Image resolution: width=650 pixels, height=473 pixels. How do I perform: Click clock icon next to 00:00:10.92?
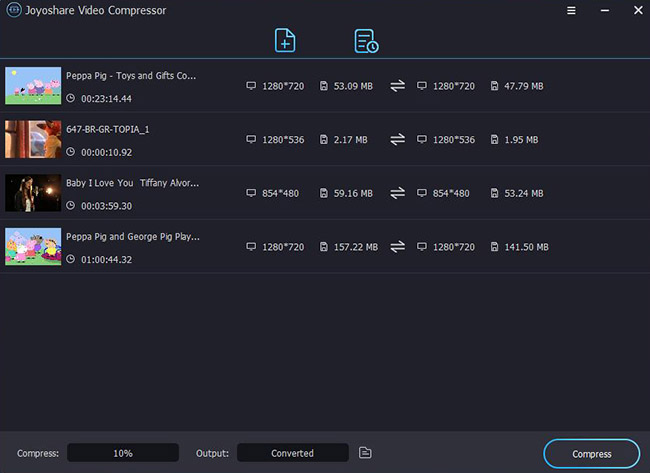point(71,152)
